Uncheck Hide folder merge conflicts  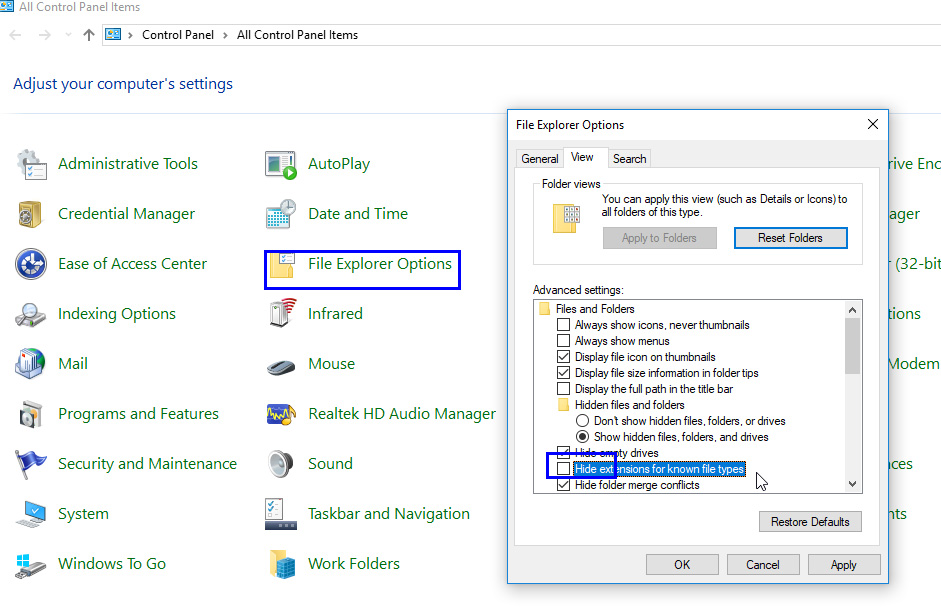click(564, 485)
